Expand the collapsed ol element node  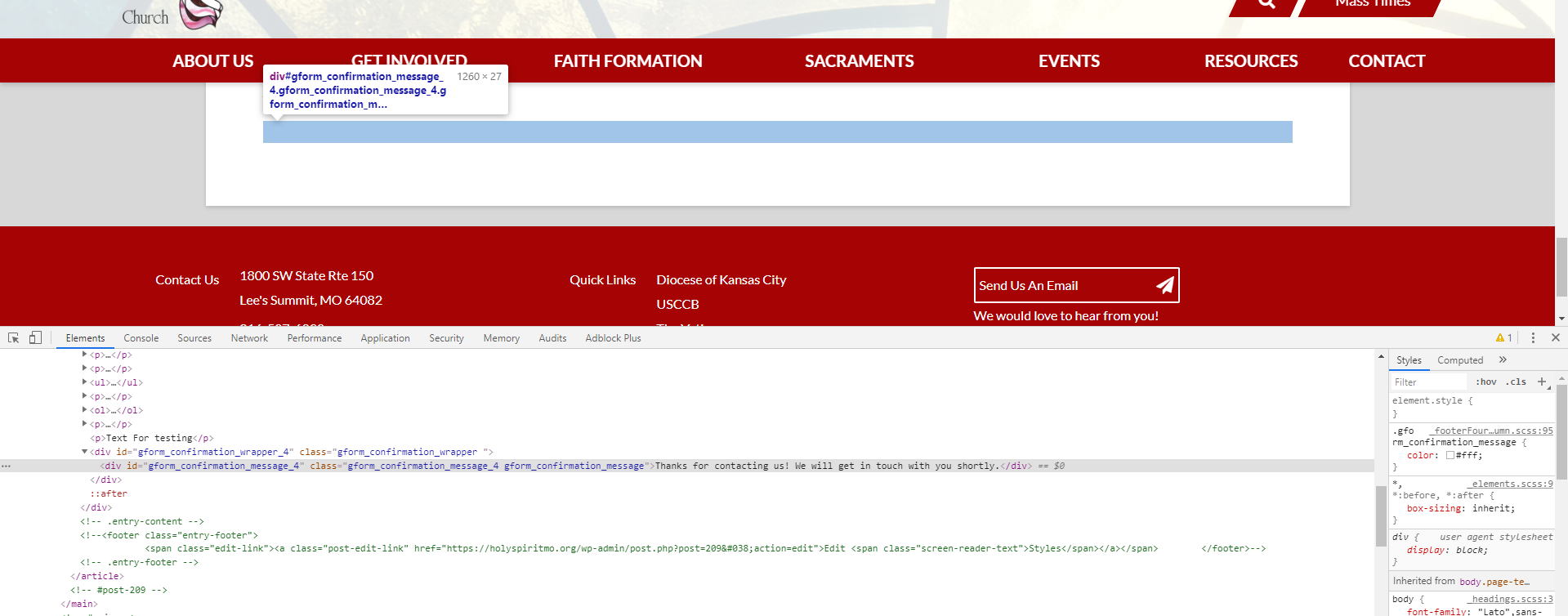(x=84, y=410)
